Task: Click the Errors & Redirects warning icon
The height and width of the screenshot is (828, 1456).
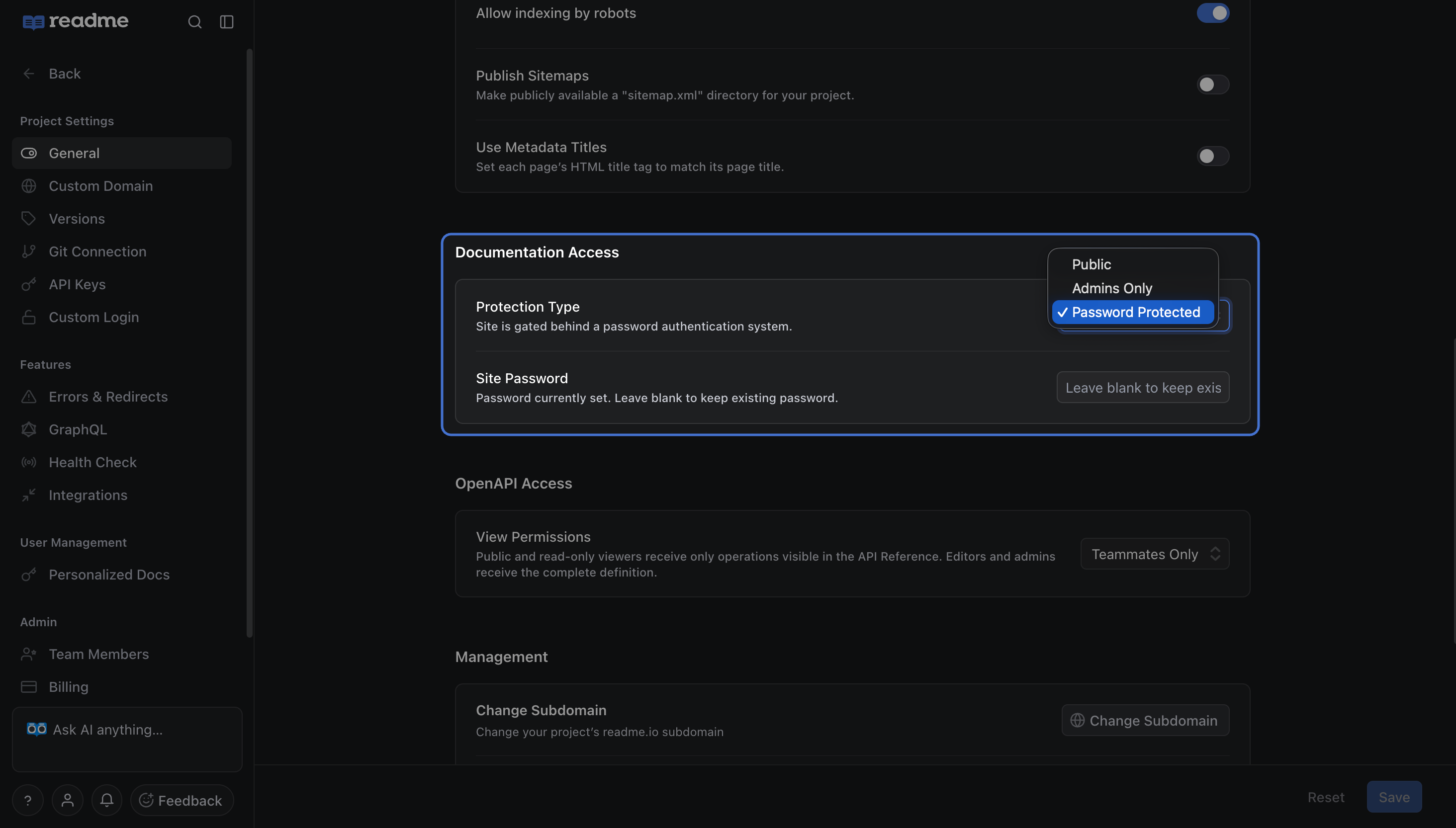Action: pyautogui.click(x=28, y=397)
